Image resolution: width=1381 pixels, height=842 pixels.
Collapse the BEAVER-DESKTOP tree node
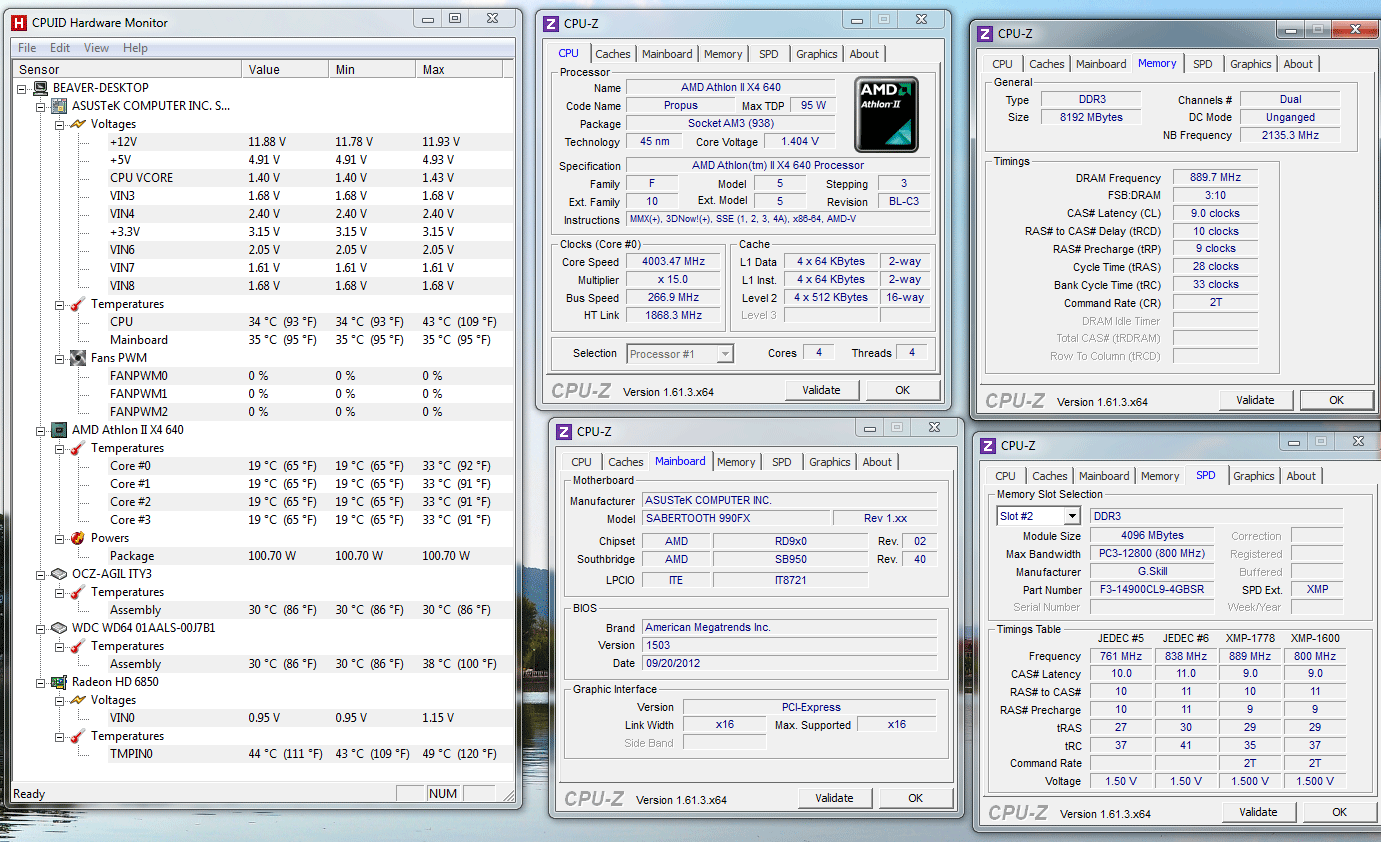pyautogui.click(x=24, y=88)
